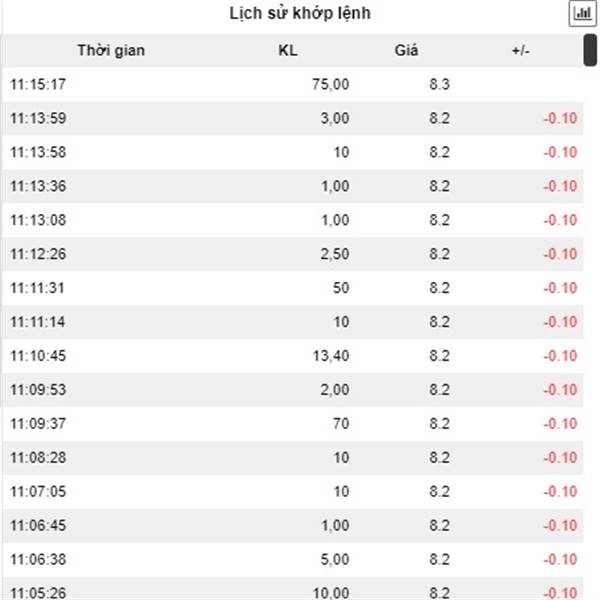Select the +/- change column header
Viewport: 600px width, 600px height.
[x=521, y=51]
